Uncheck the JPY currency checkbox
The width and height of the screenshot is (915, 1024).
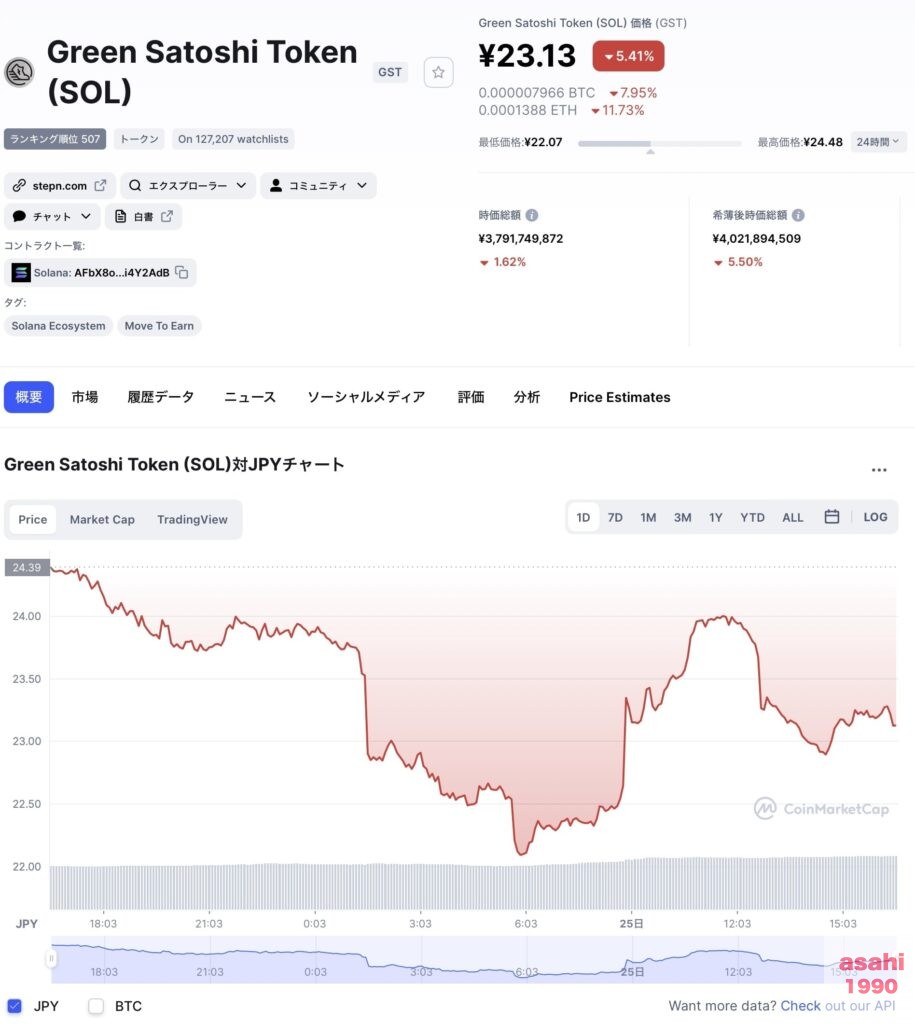[14, 1006]
